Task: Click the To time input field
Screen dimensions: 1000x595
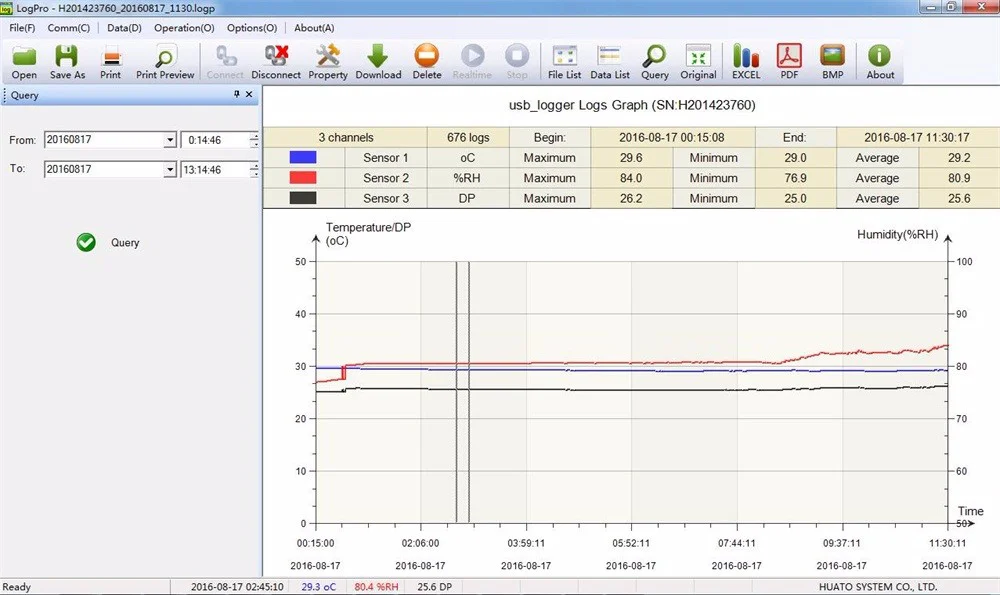Action: [215, 170]
